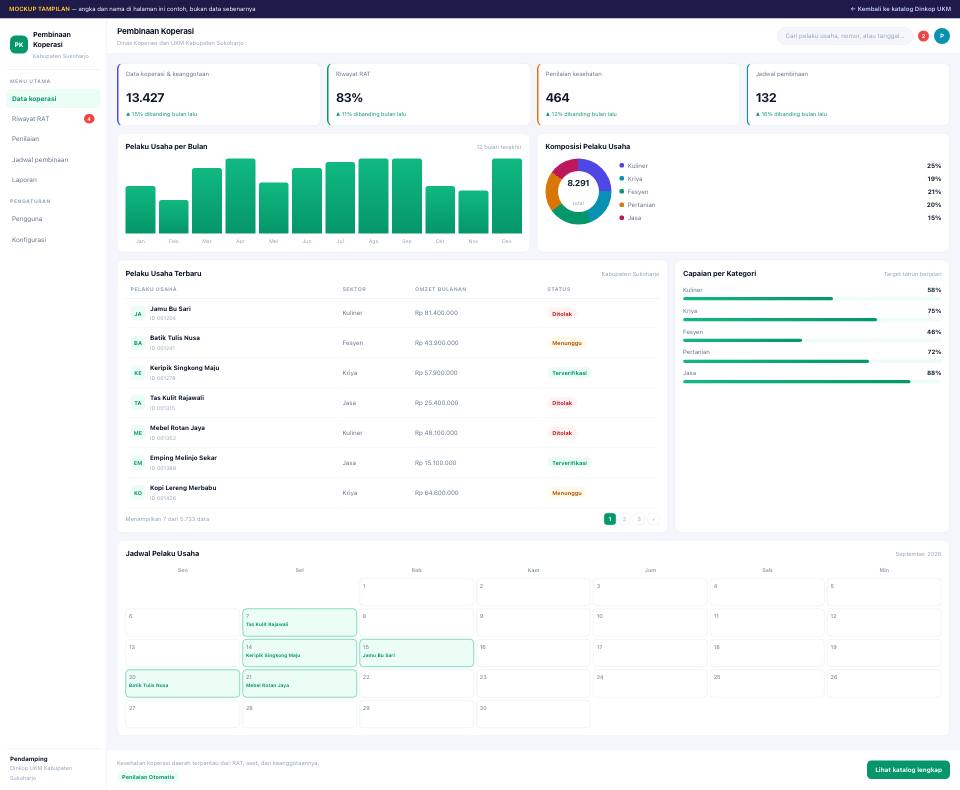Open the Riwayat RAT 83% stat card
This screenshot has width=960, height=790.
[429, 94]
